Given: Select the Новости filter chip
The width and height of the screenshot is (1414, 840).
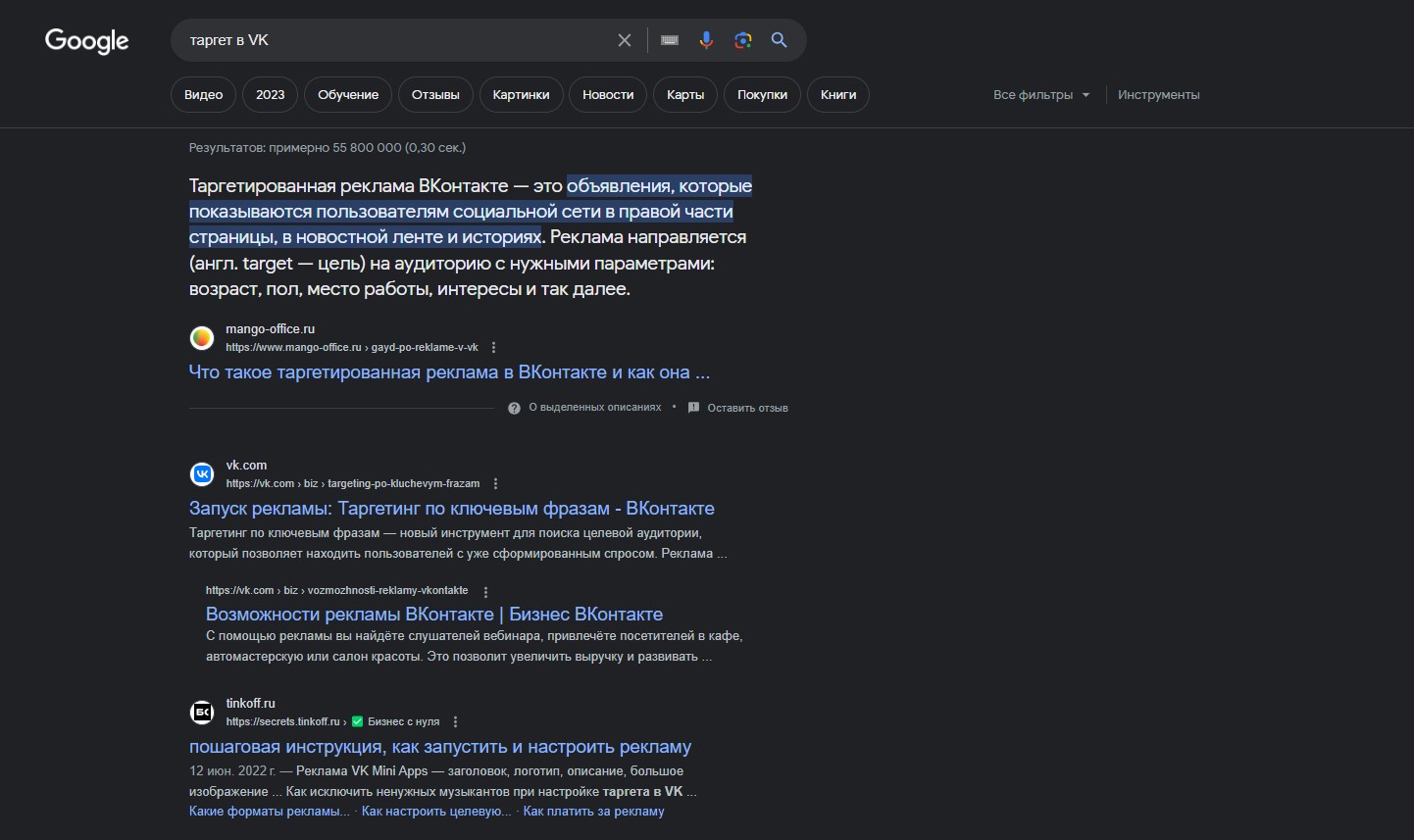Looking at the screenshot, I should coord(608,95).
